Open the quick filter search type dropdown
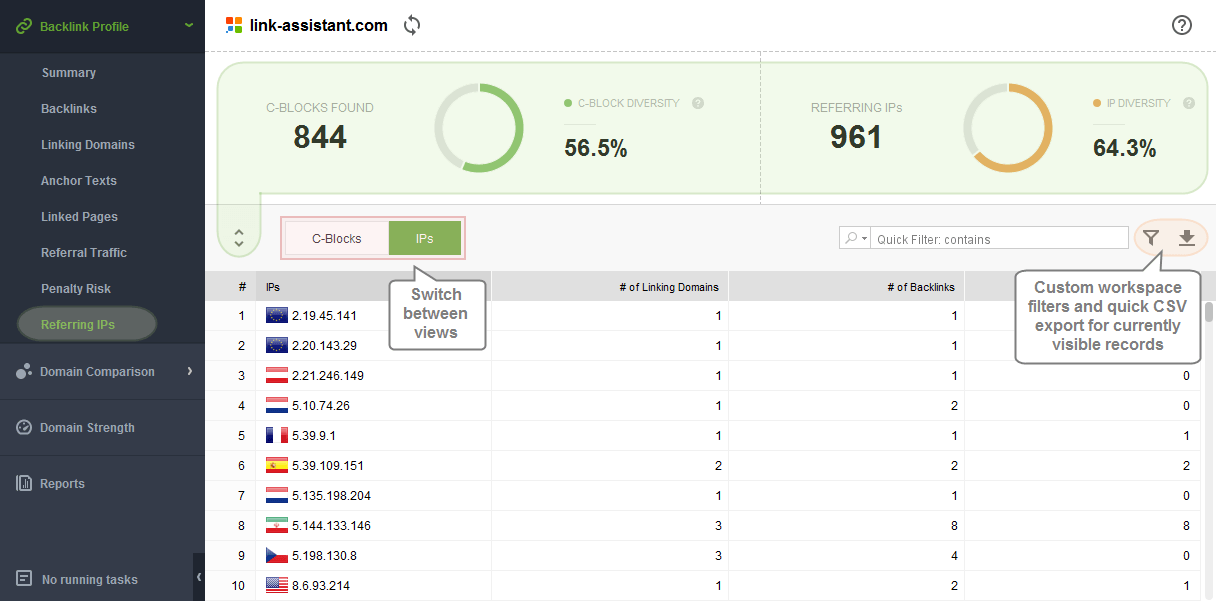The image size is (1216, 601). point(855,239)
